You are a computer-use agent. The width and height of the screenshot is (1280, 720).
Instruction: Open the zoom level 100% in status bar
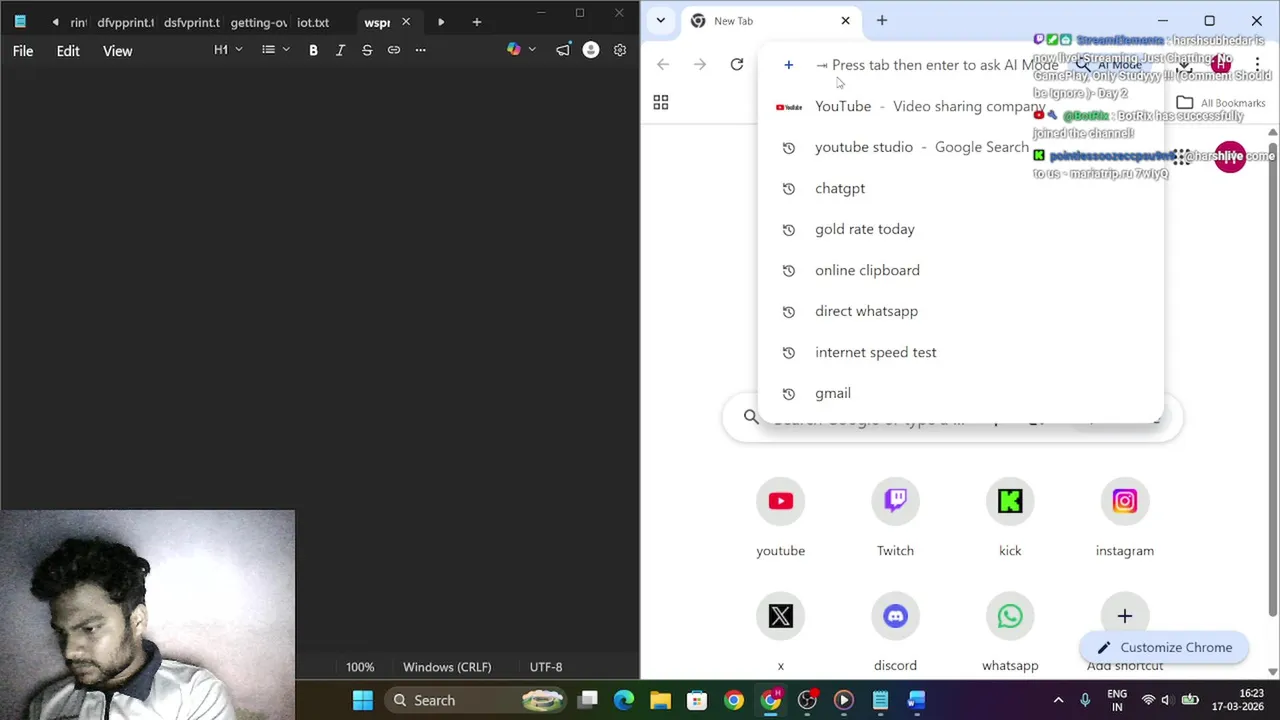click(x=360, y=667)
